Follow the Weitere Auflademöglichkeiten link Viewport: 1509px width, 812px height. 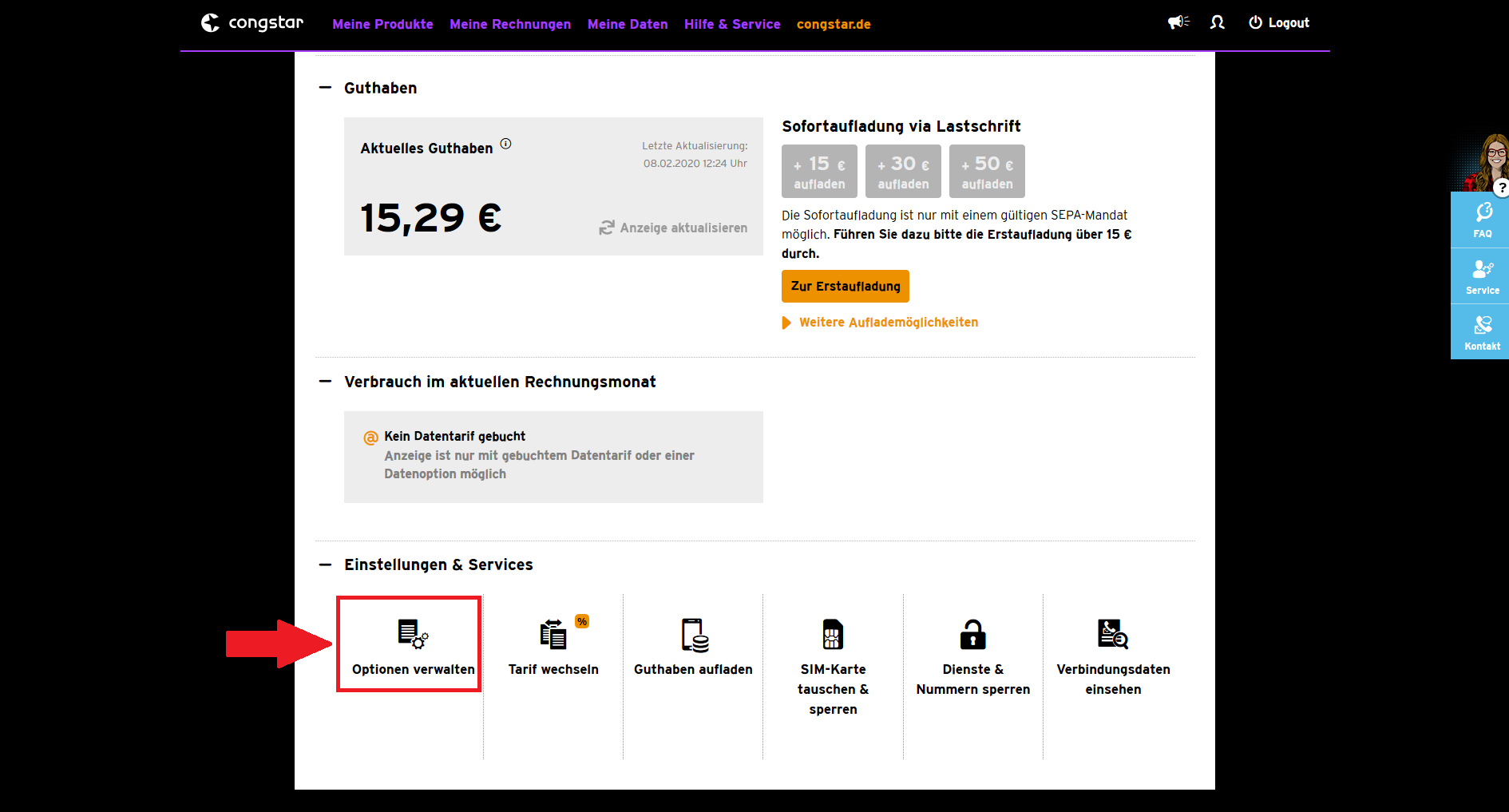tap(888, 323)
